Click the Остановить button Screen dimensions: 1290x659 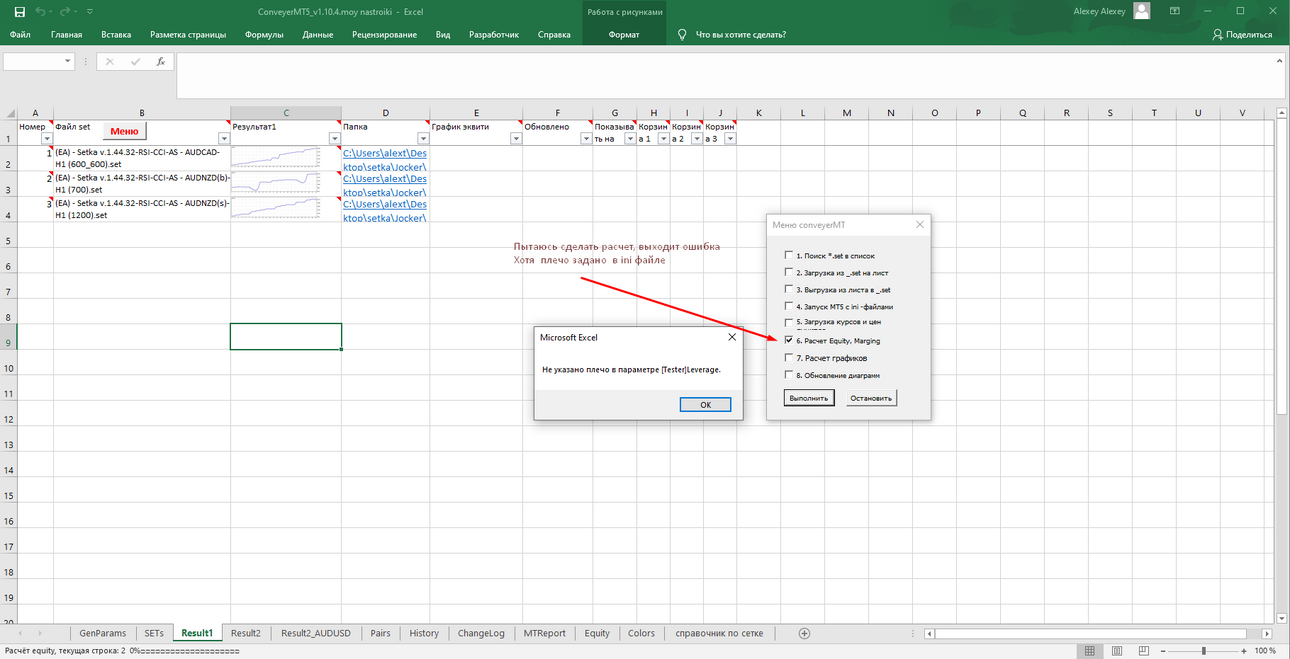872,398
